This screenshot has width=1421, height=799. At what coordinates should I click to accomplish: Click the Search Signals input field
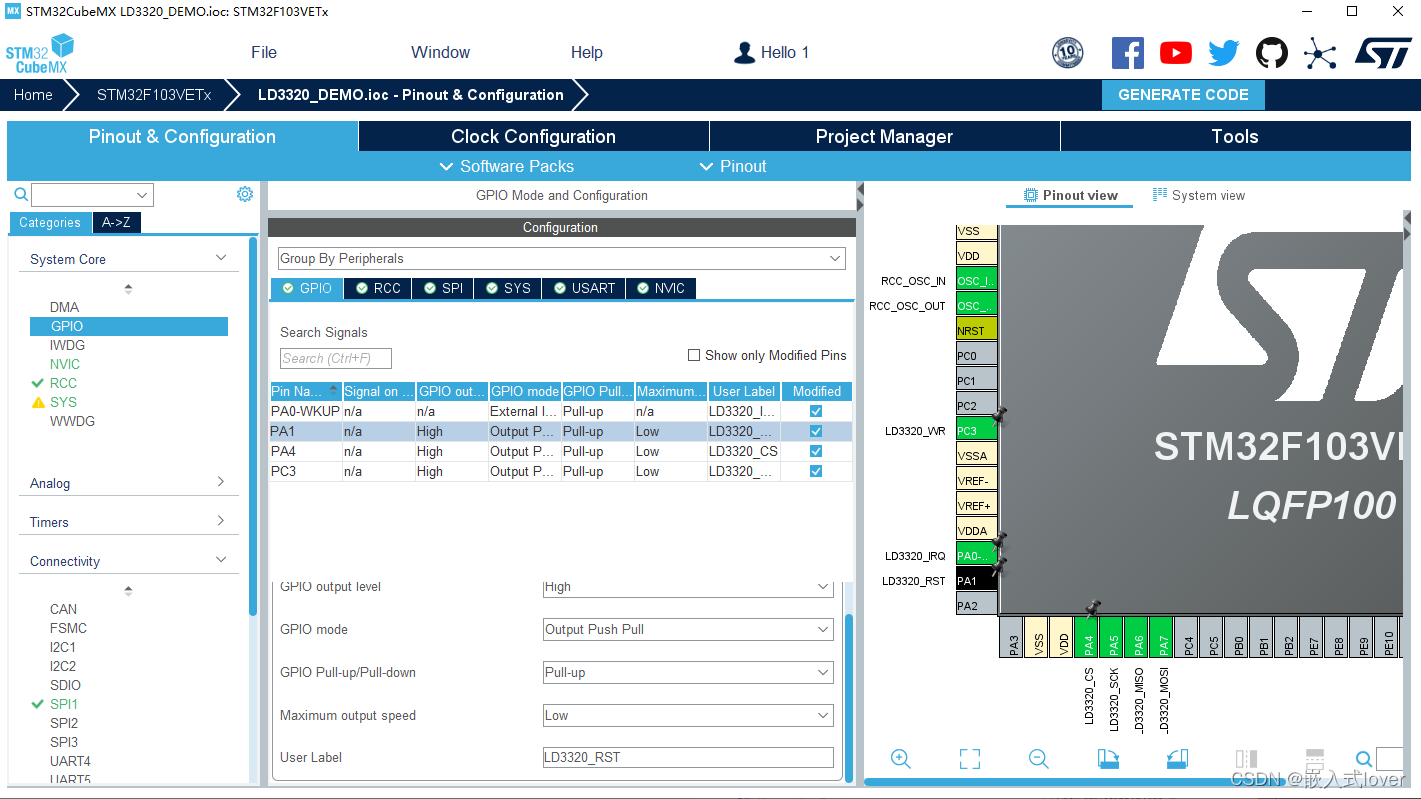coord(336,358)
